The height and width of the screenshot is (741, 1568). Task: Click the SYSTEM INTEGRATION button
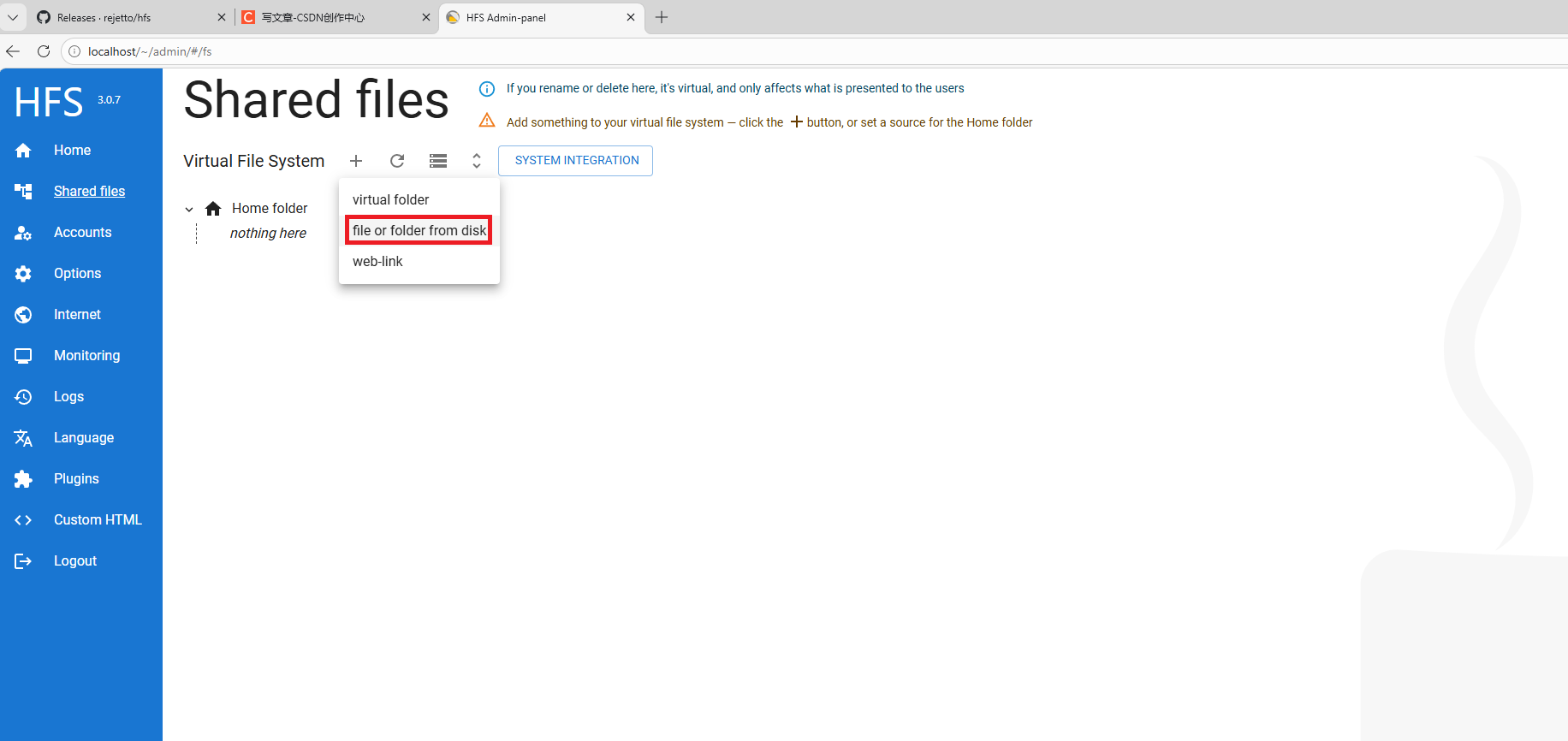[576, 161]
